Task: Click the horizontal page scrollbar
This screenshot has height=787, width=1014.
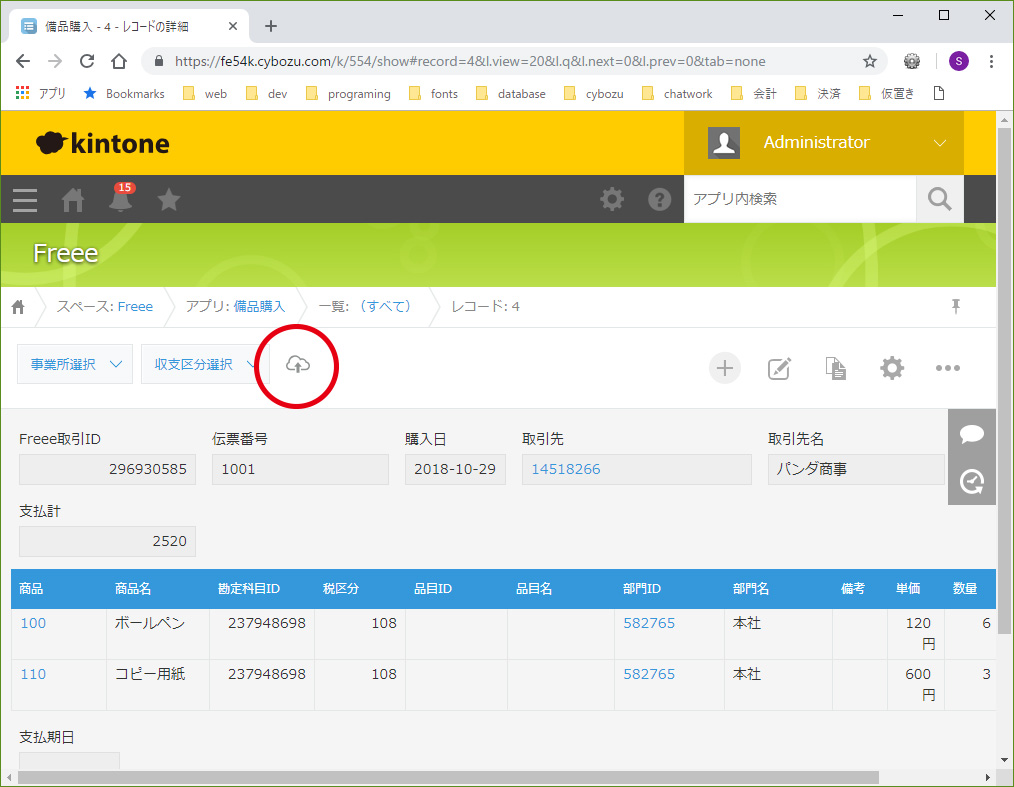Action: pos(448,777)
